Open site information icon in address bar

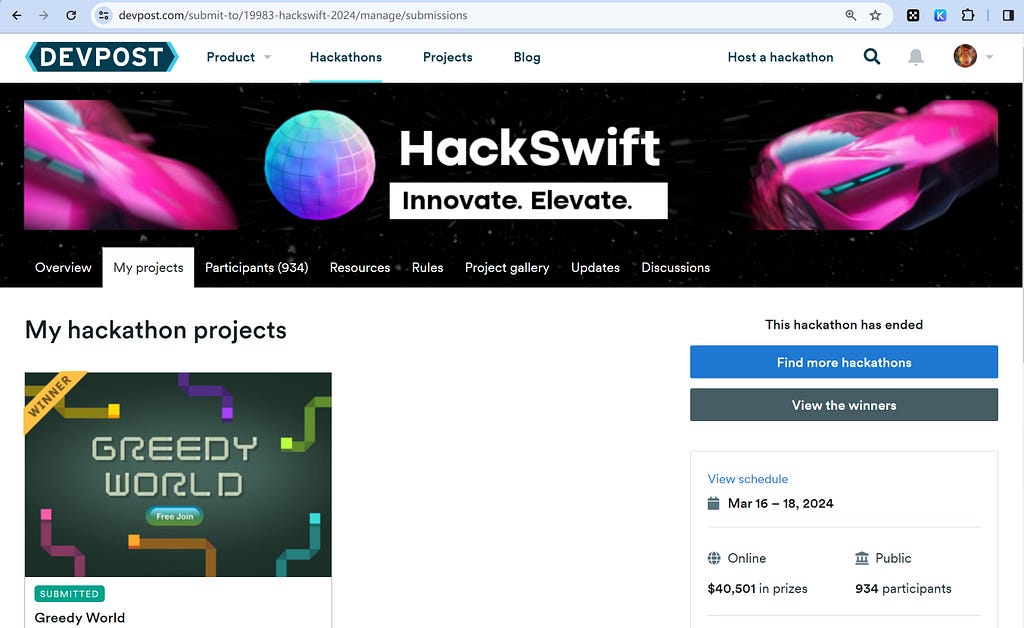pos(103,15)
